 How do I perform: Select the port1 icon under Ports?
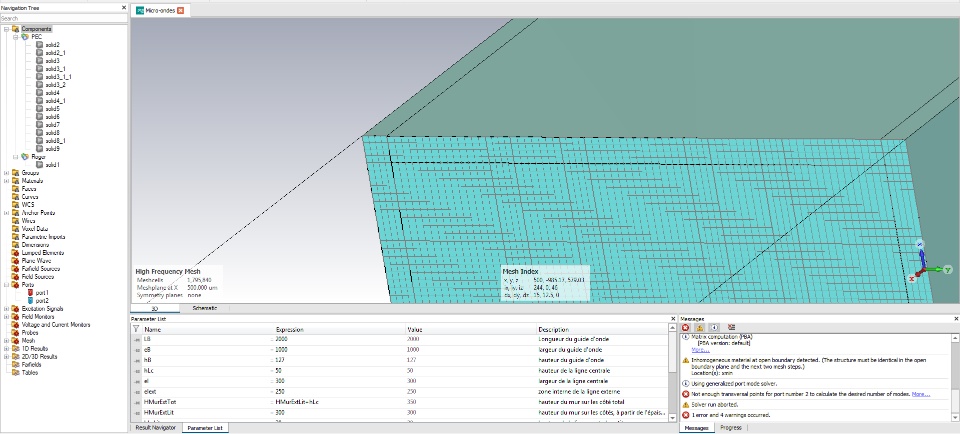pos(30,292)
